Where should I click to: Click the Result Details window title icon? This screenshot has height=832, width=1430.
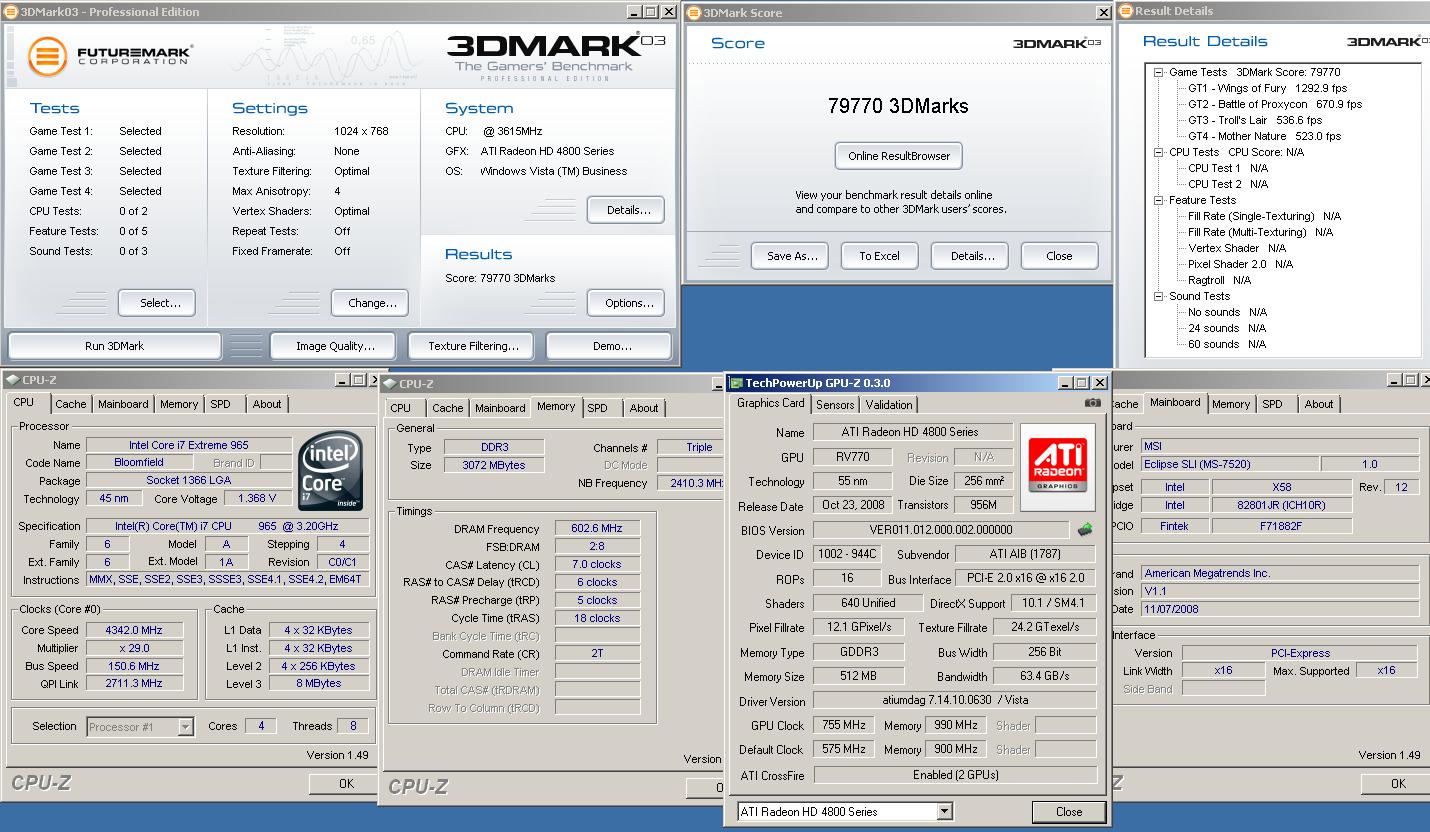point(1124,11)
